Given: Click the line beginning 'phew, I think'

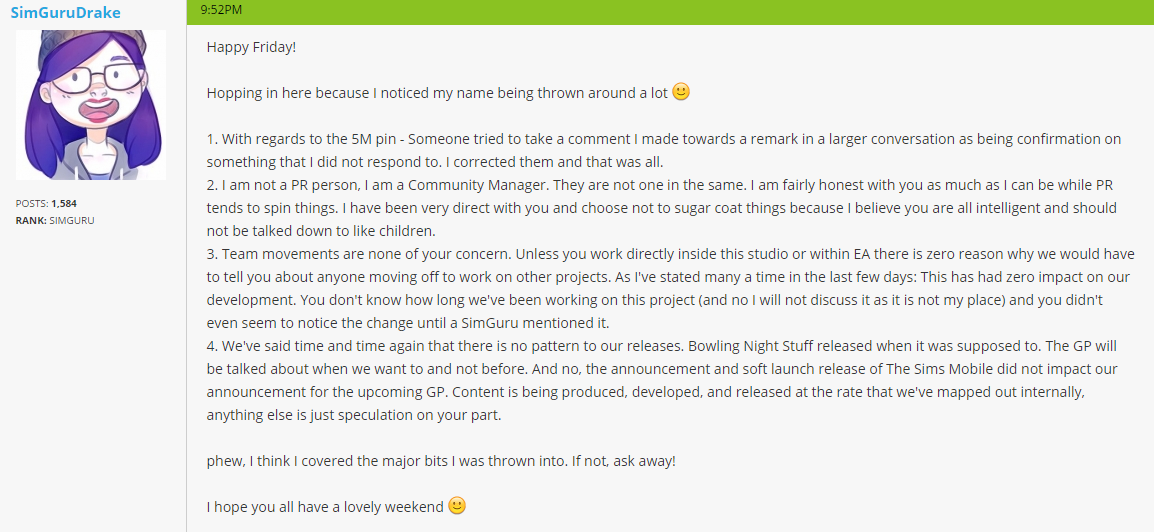Looking at the screenshot, I should tap(441, 461).
